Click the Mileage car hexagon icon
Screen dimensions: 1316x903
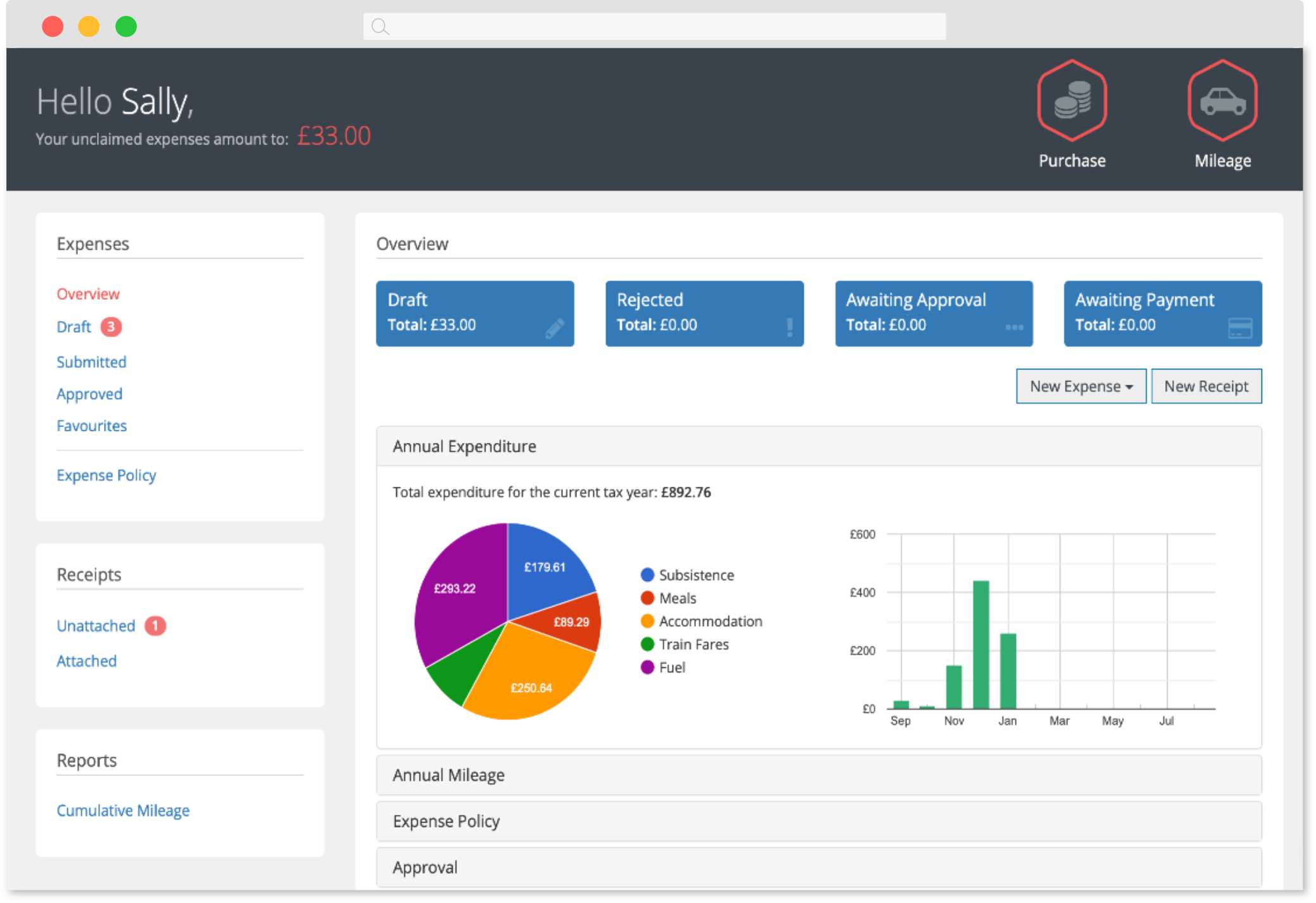click(1222, 101)
